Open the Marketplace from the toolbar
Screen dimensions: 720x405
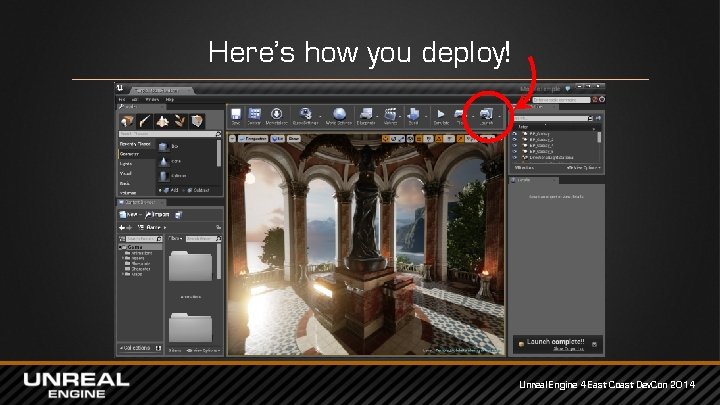point(276,116)
